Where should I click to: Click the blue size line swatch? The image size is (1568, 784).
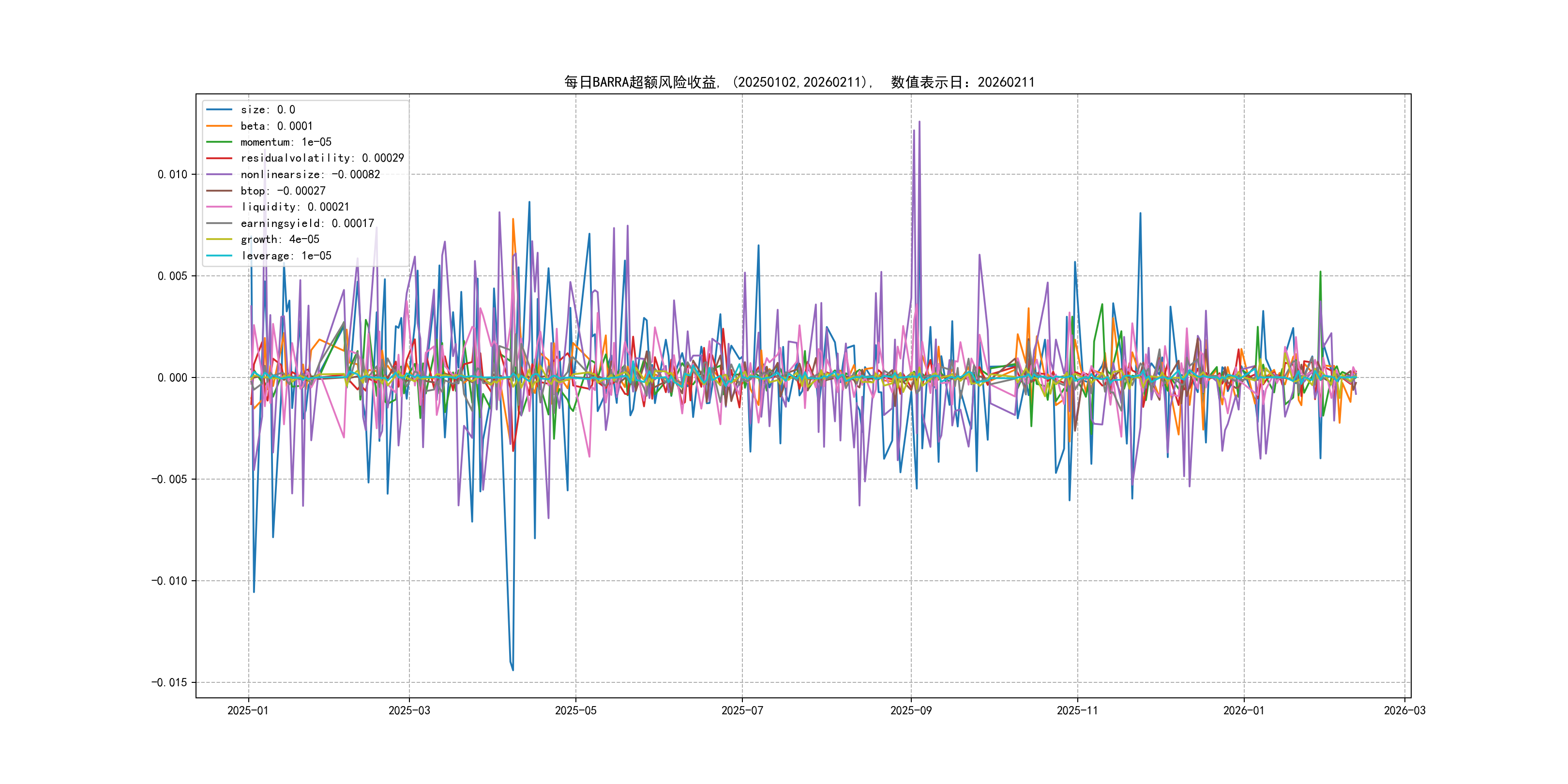click(x=219, y=109)
